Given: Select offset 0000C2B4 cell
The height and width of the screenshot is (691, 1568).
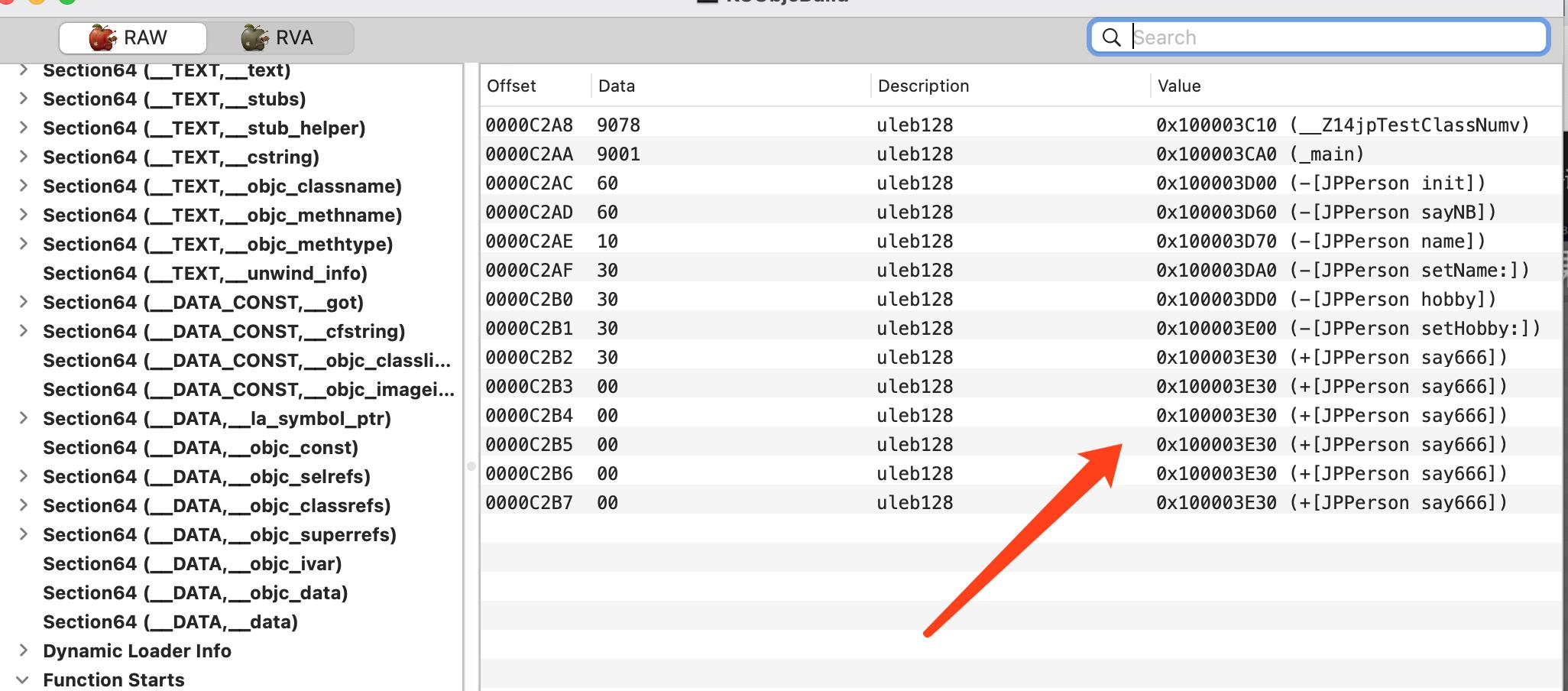Looking at the screenshot, I should tap(529, 415).
